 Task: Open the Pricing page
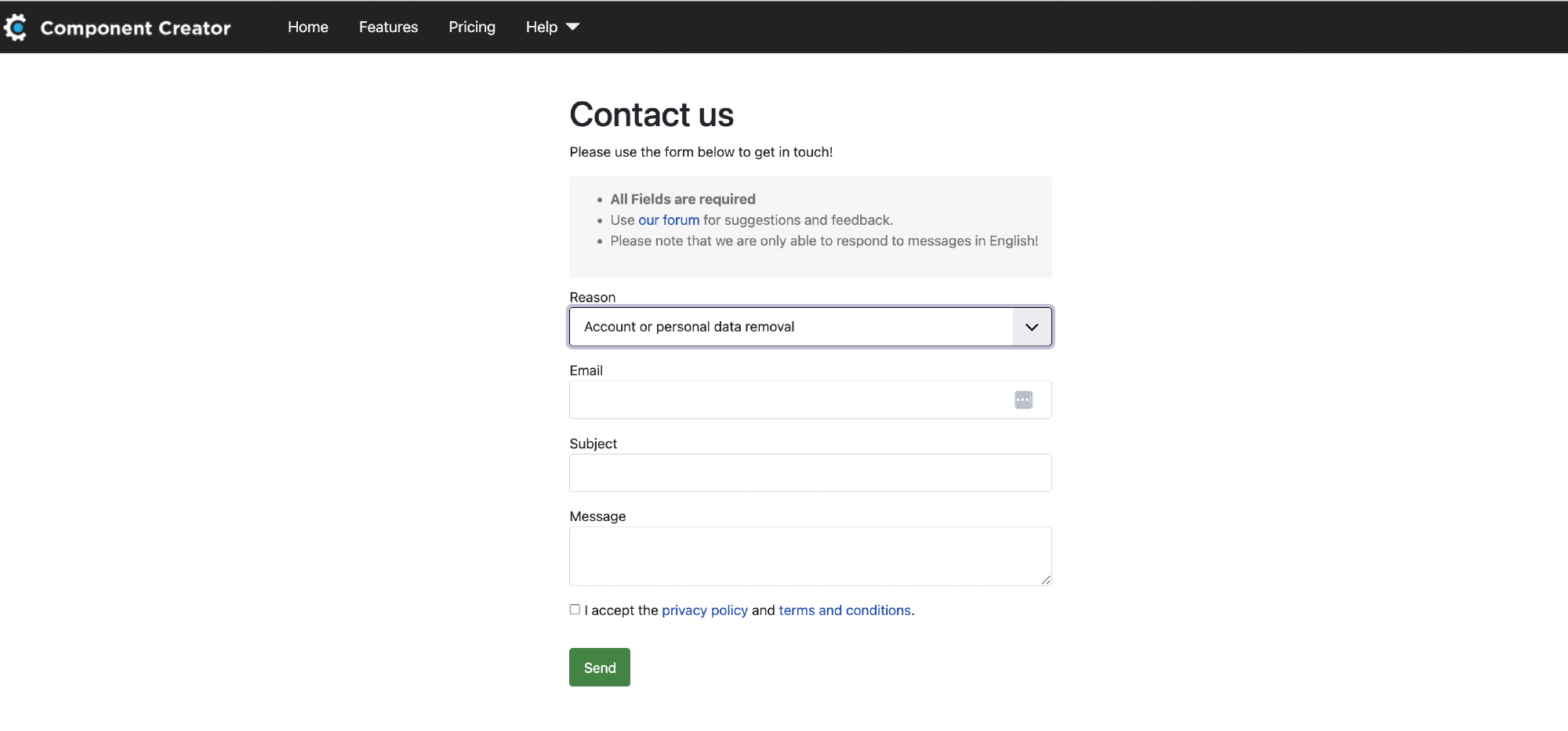[471, 27]
